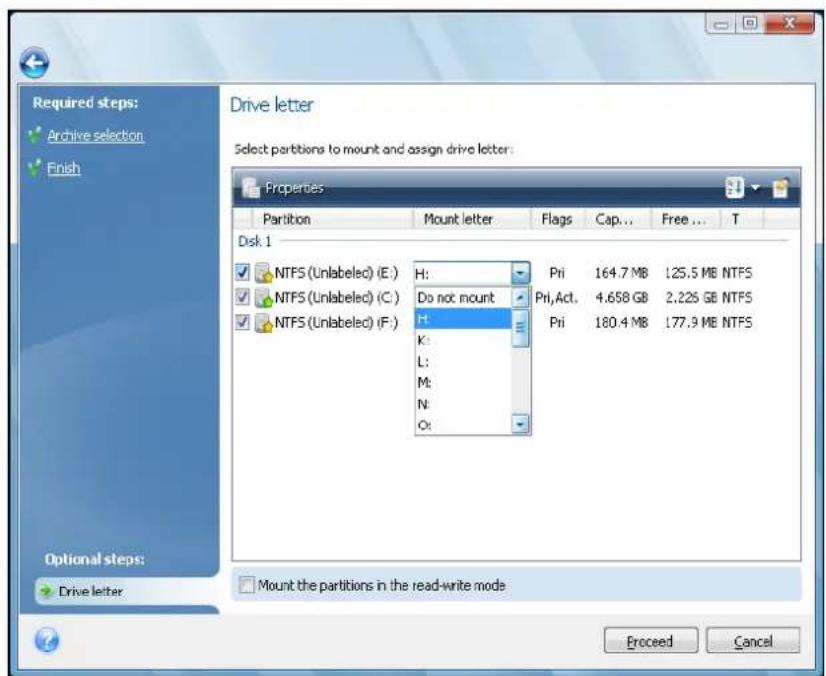826x676 pixels.
Task: Select H: in the drive letter list
Action: (x=463, y=319)
